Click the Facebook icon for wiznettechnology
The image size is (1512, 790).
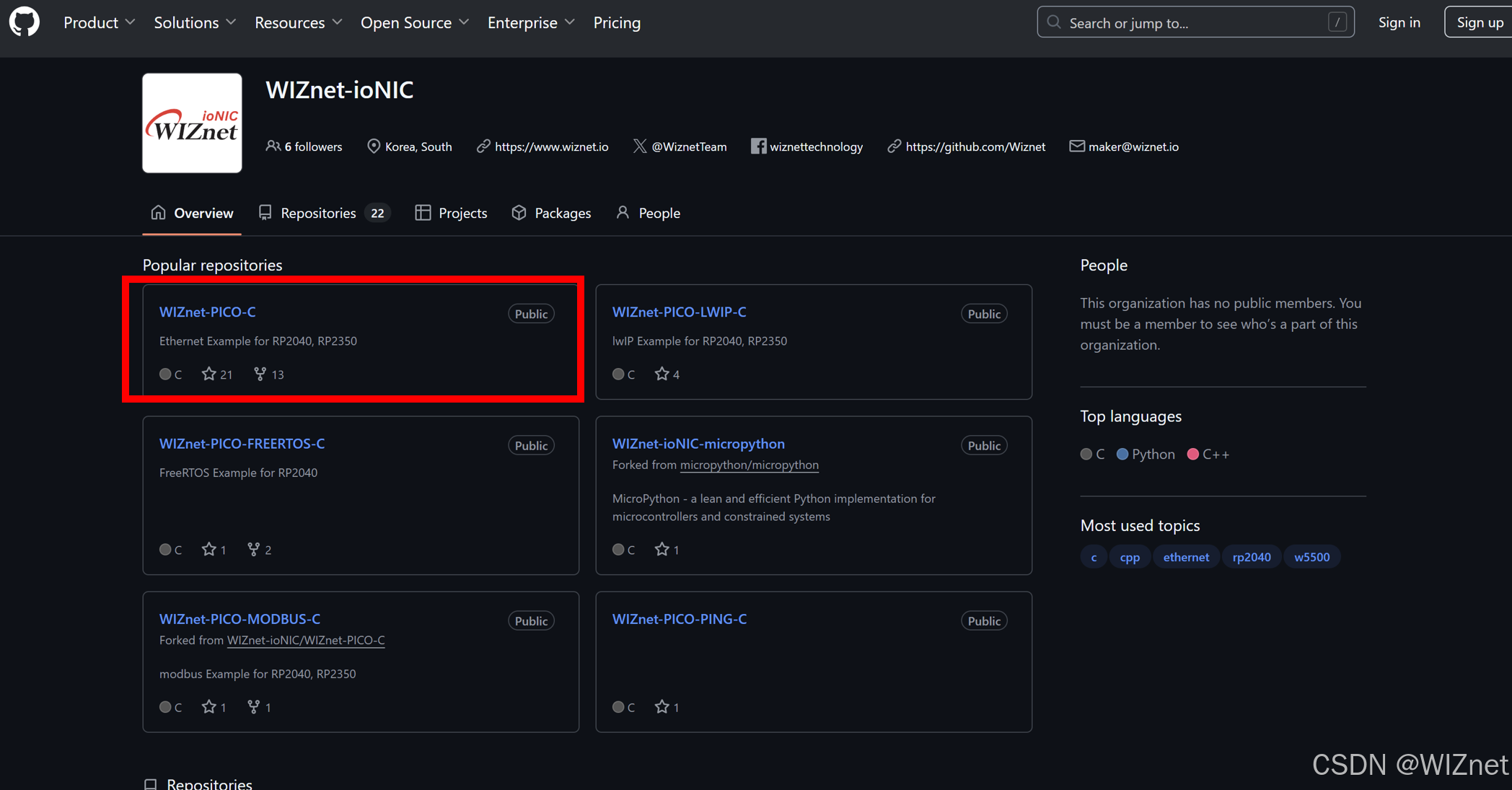point(758,146)
